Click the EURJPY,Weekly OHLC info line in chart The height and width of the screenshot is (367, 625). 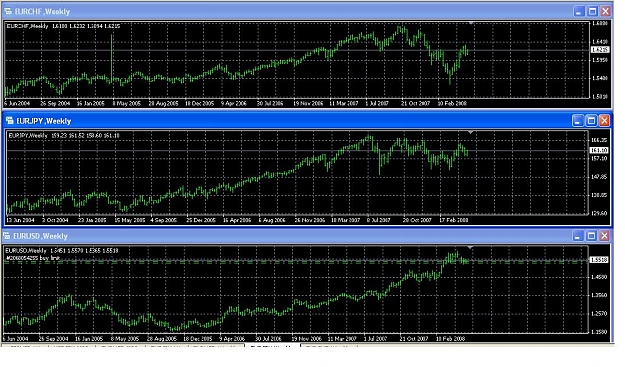point(64,135)
